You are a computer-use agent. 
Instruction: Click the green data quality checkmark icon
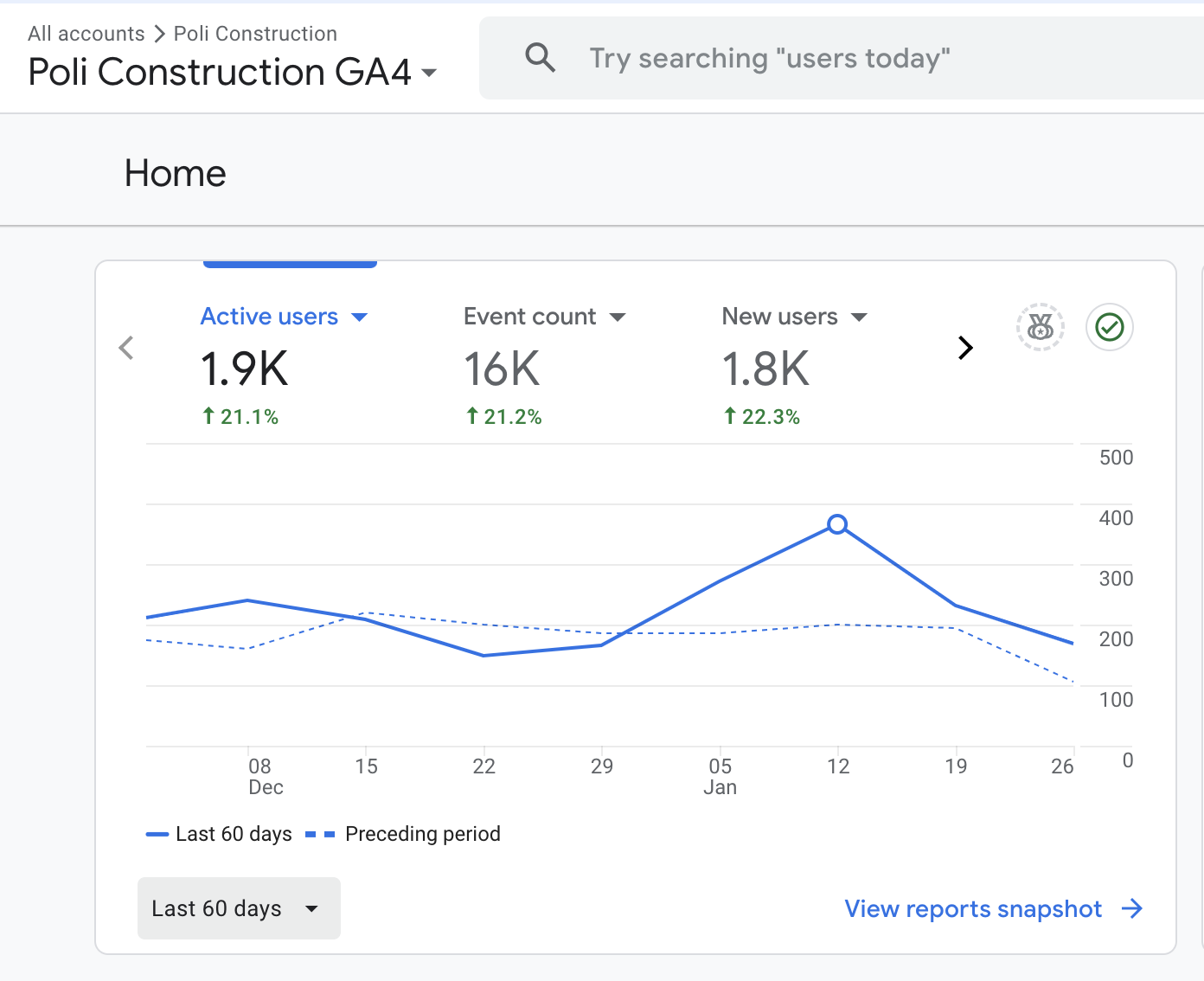(x=1110, y=327)
